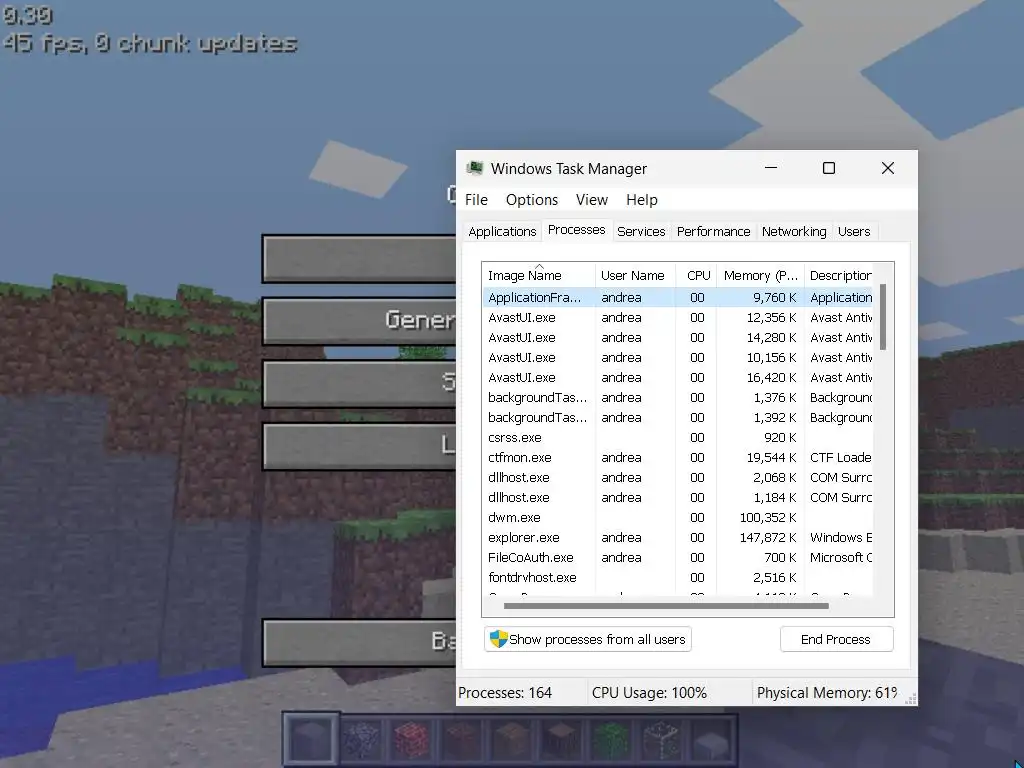Click the 147,872 K memory value
The width and height of the screenshot is (1024, 768).
[767, 538]
